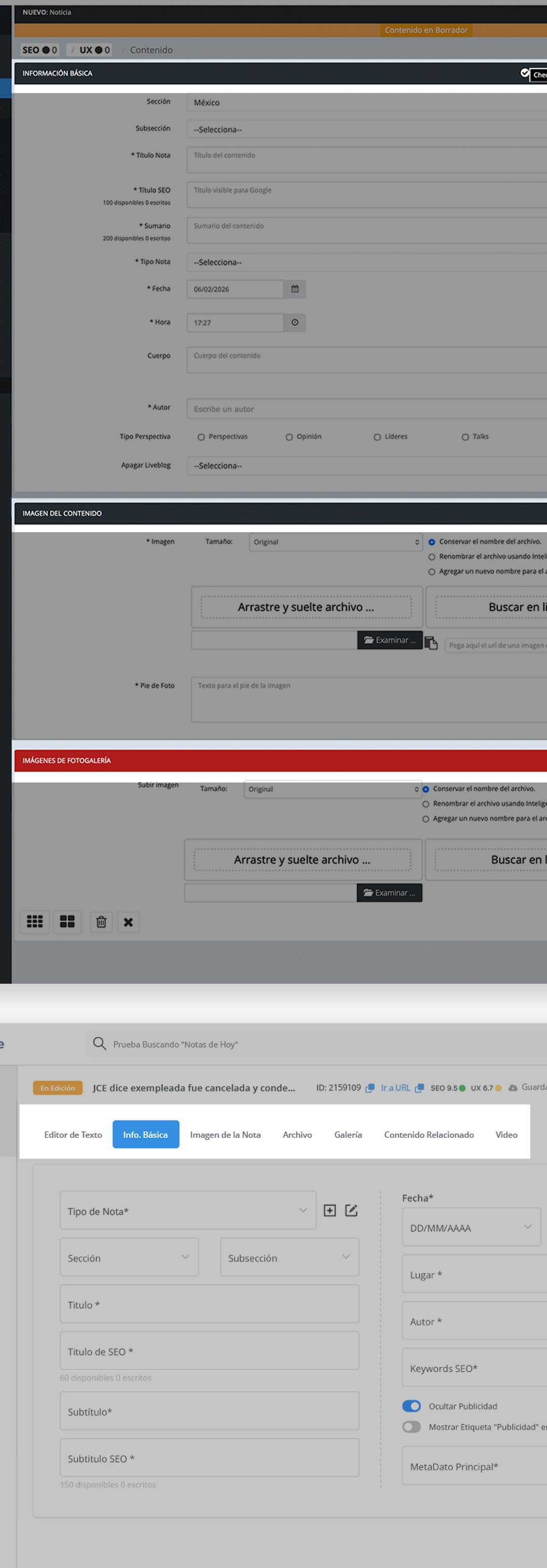
Task: Switch to Editor de Texto tab
Action: 73,1135
